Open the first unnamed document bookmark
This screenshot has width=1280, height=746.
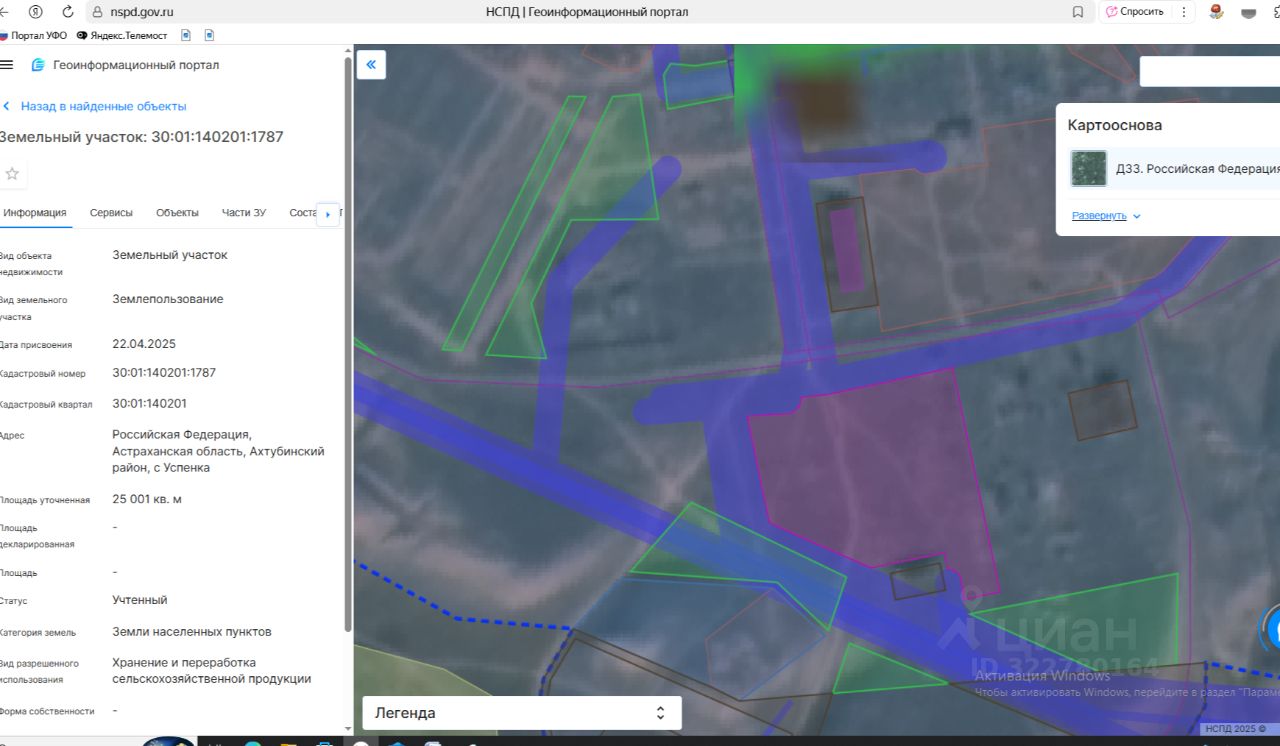click(x=186, y=35)
